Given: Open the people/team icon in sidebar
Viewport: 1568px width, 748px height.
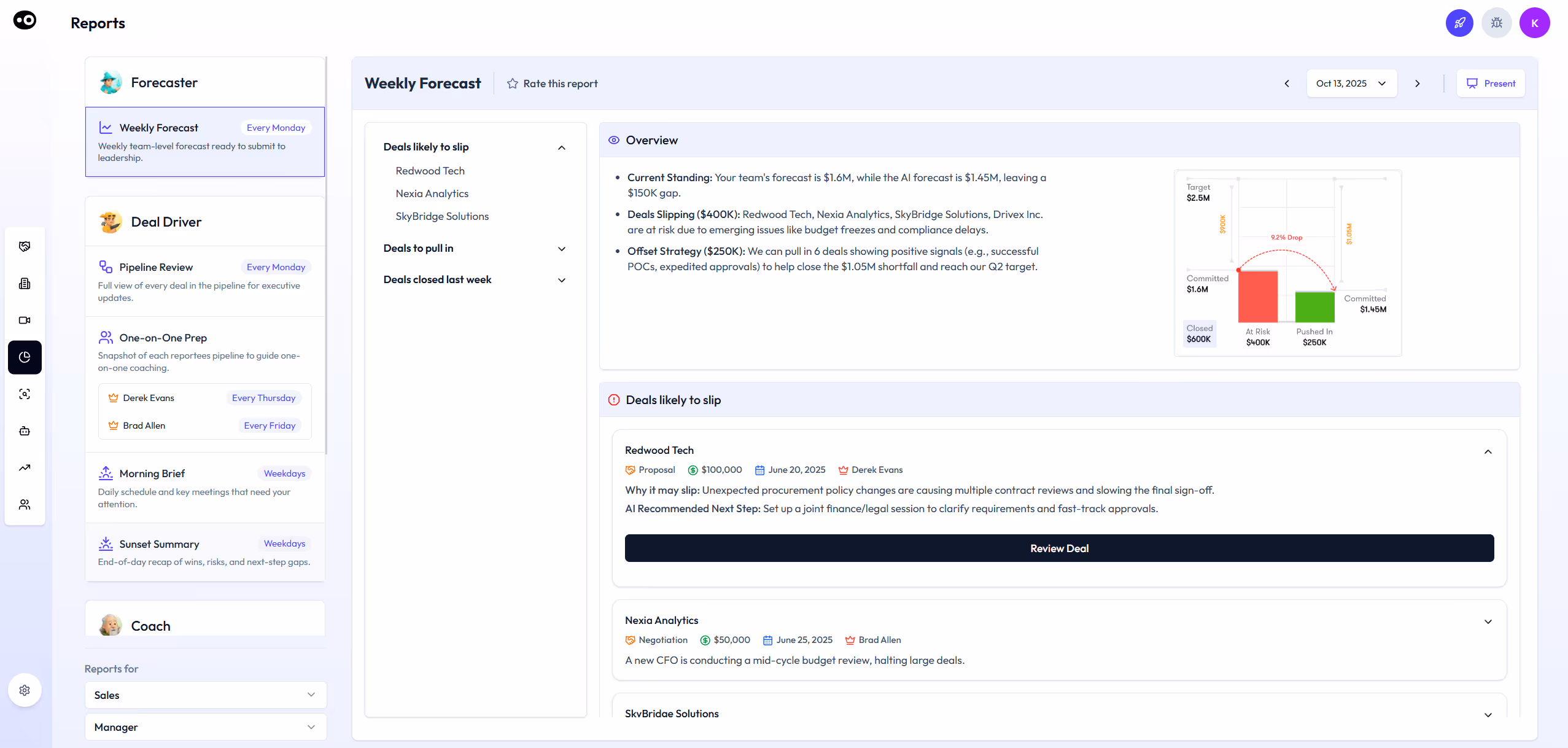Looking at the screenshot, I should point(25,504).
